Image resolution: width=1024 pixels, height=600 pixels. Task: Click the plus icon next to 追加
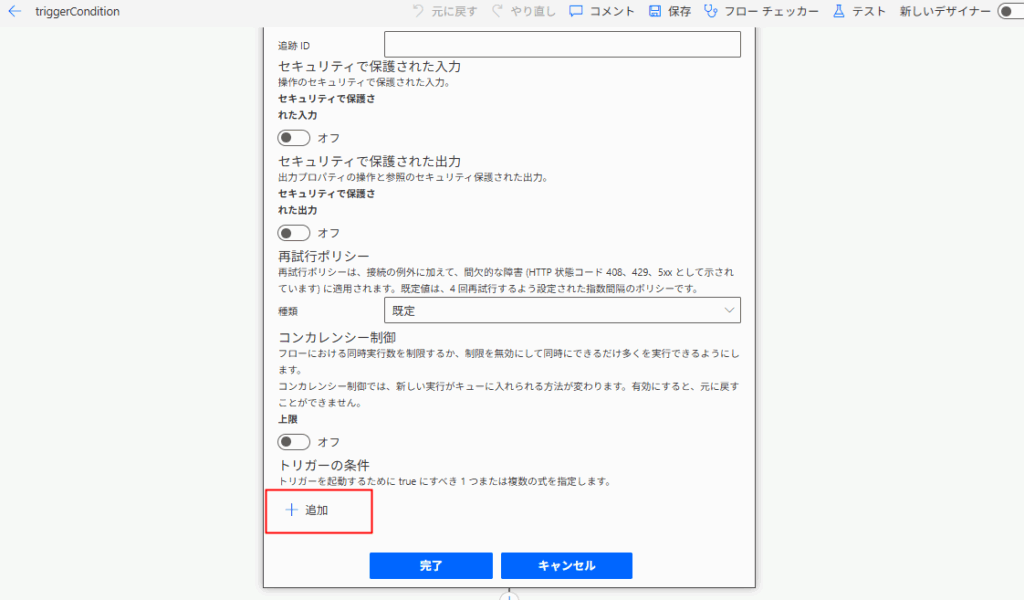click(x=291, y=510)
